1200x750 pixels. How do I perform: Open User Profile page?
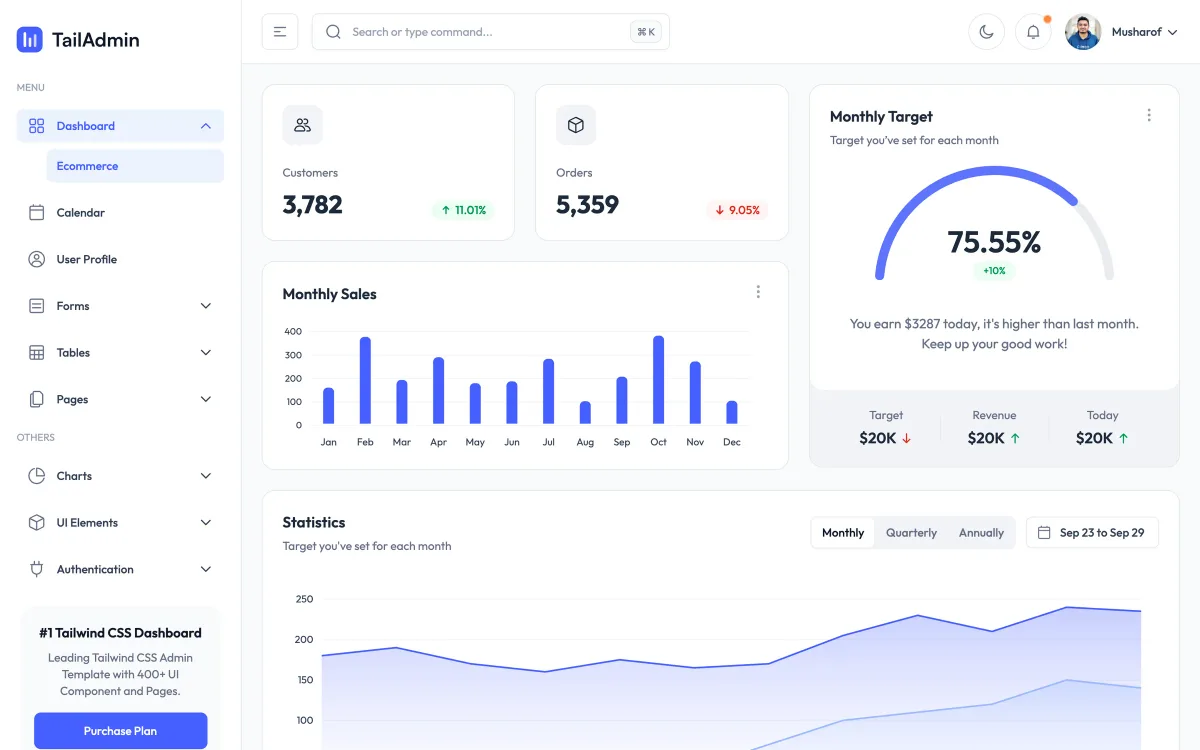[120, 259]
